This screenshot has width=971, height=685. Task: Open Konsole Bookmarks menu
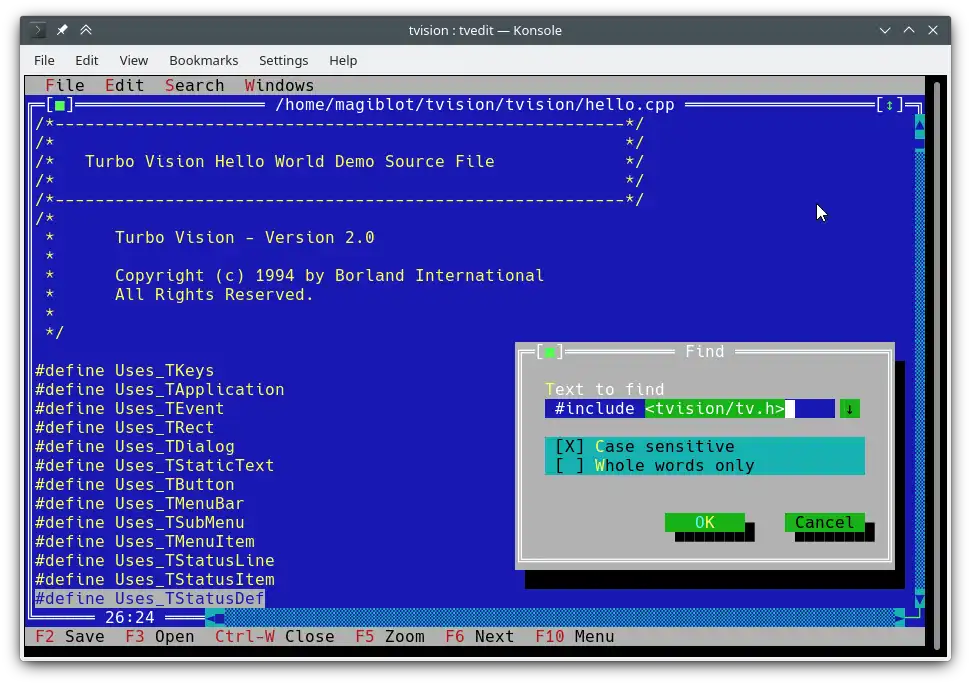click(x=203, y=61)
